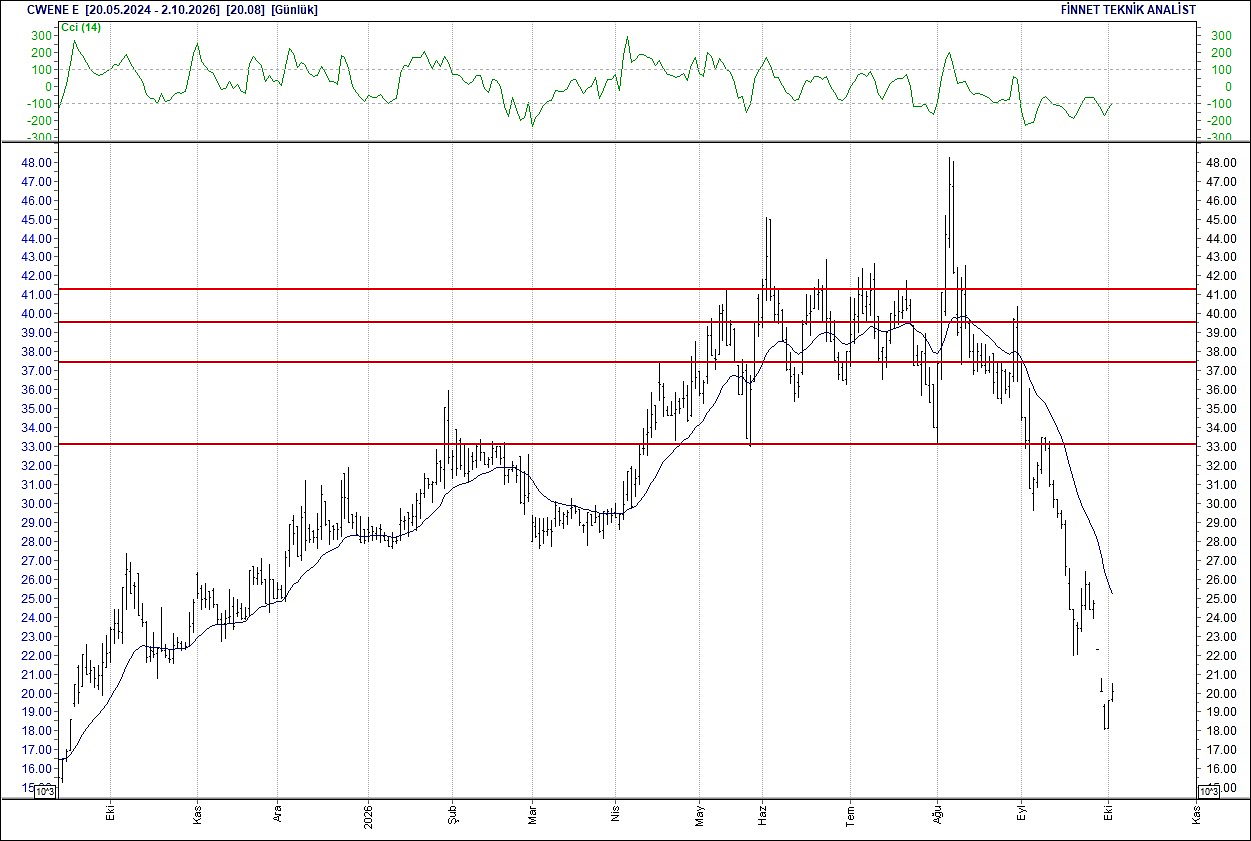
Task: Click the FİNNET TEKNİK ANALİST label
Action: tap(1127, 9)
